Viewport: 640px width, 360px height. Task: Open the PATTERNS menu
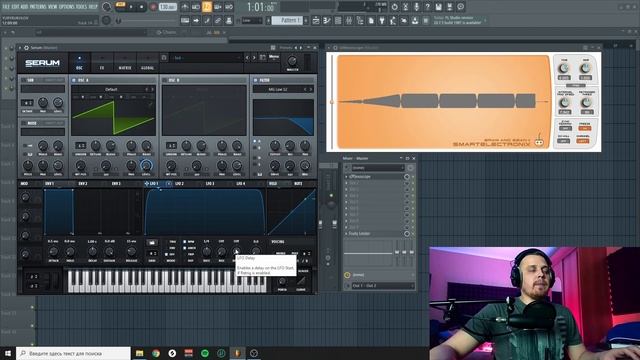coord(38,7)
